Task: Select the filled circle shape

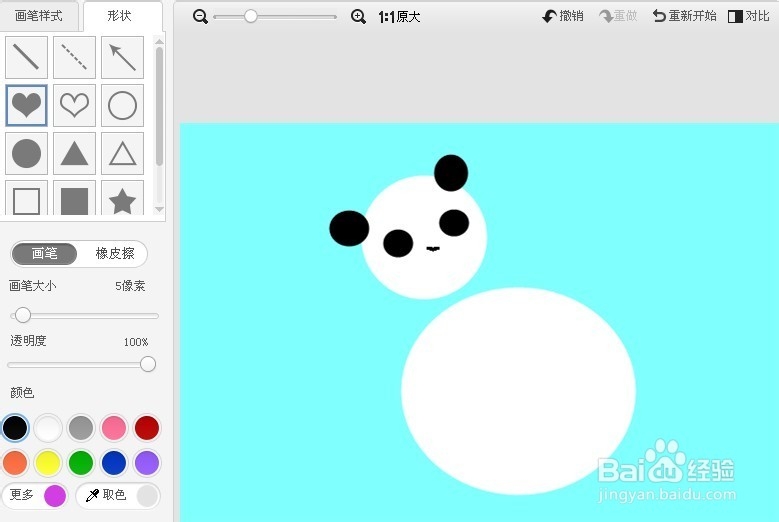Action: [x=26, y=153]
